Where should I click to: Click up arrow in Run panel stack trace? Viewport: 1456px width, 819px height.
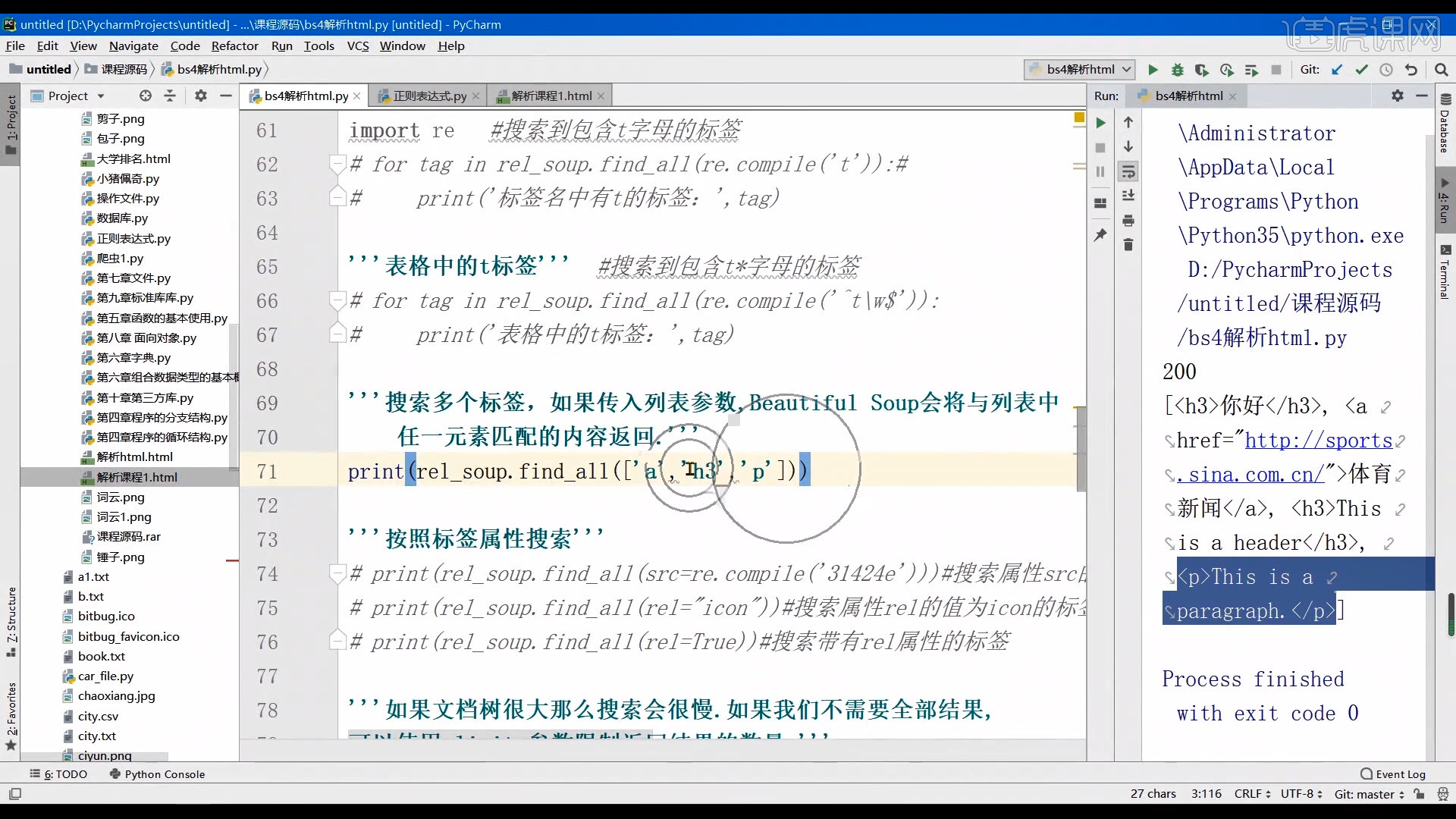[x=1128, y=122]
